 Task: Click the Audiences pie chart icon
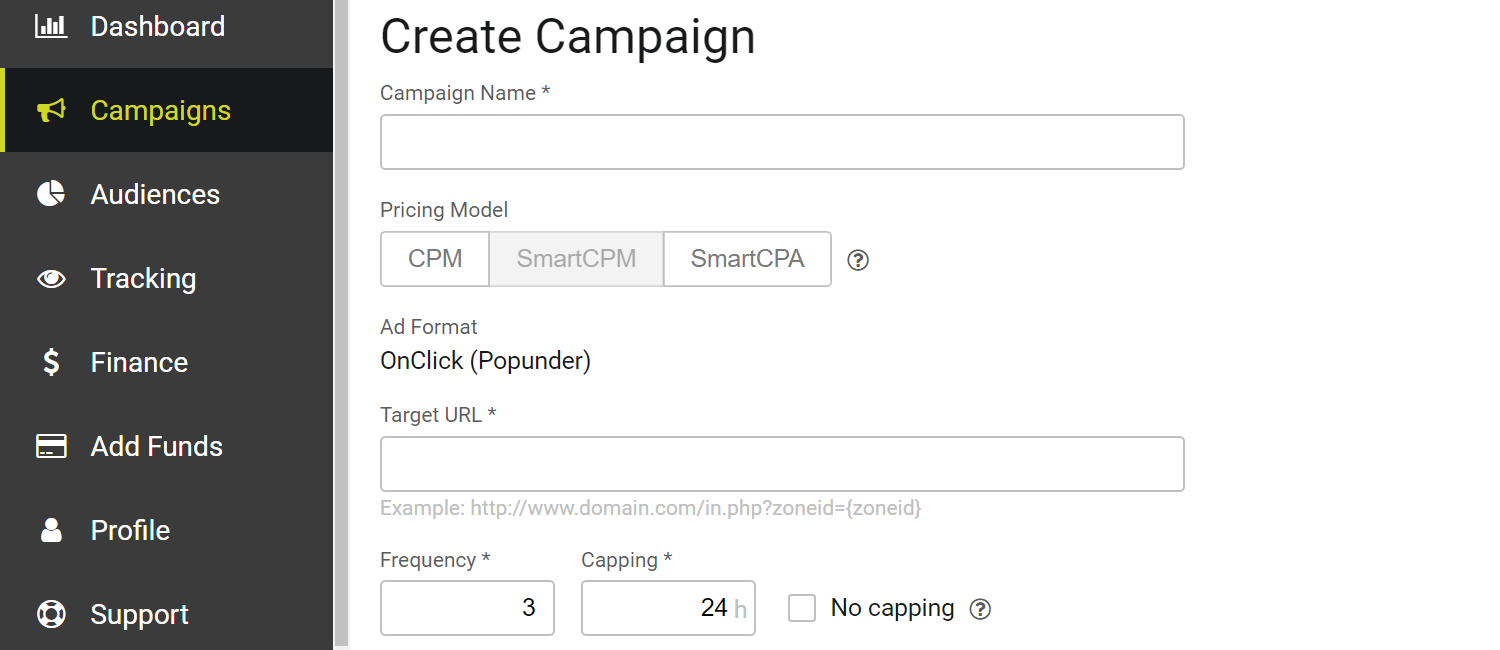coord(51,194)
